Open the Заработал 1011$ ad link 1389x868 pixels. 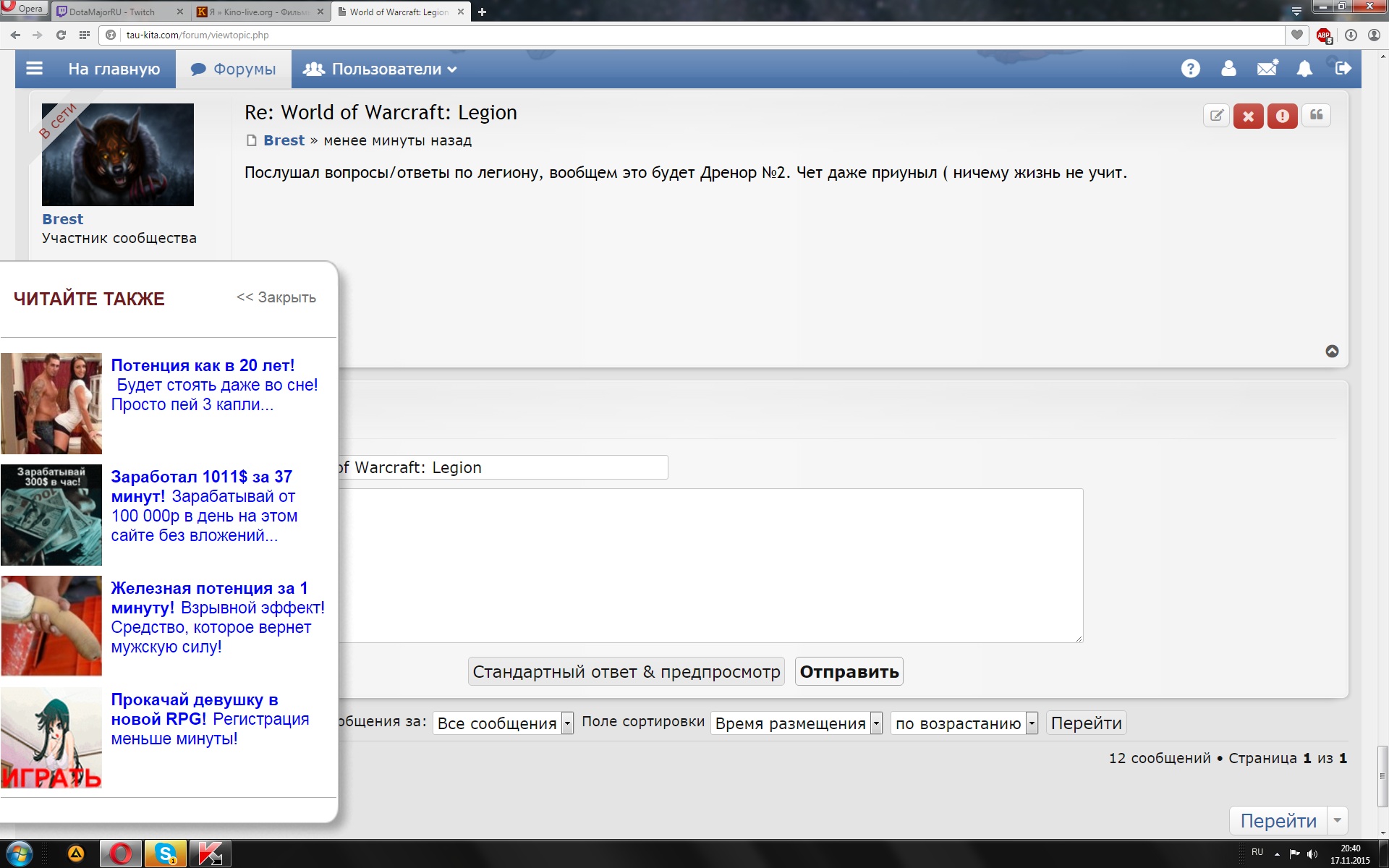(201, 486)
